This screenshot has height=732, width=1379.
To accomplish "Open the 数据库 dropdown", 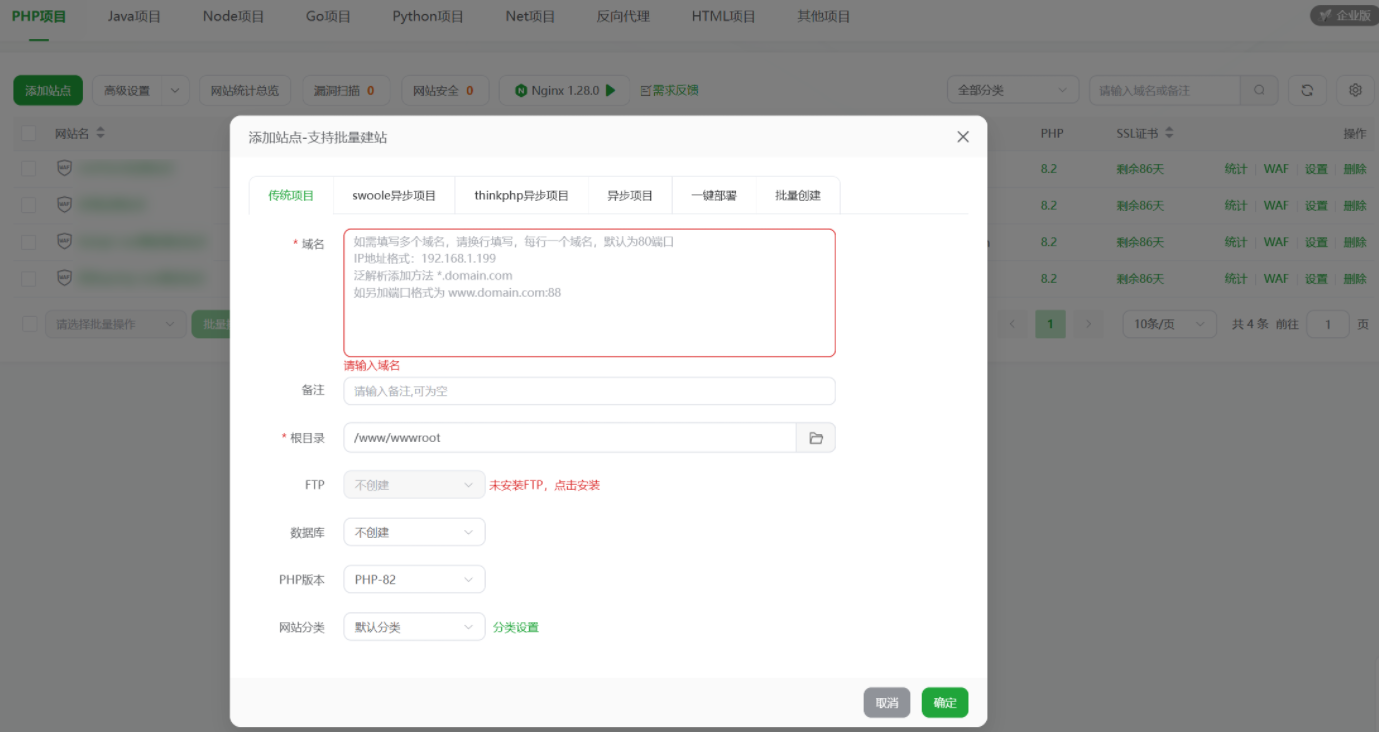I will pyautogui.click(x=414, y=532).
